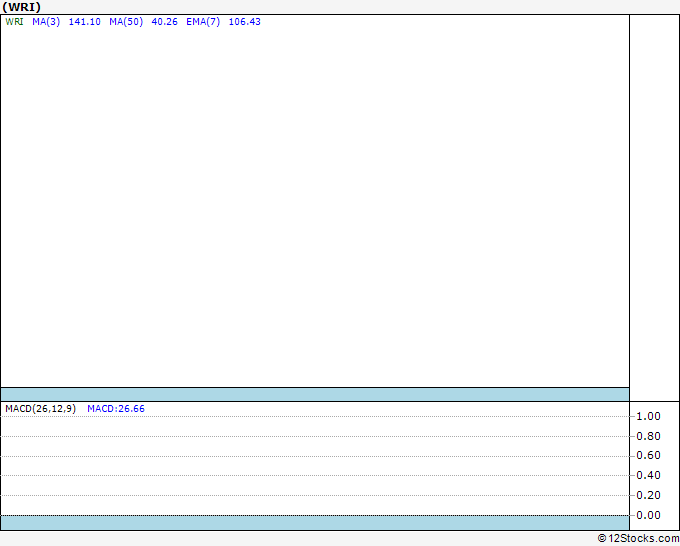Click the 141.10 moving average value
Image resolution: width=680 pixels, height=546 pixels.
pos(85,22)
